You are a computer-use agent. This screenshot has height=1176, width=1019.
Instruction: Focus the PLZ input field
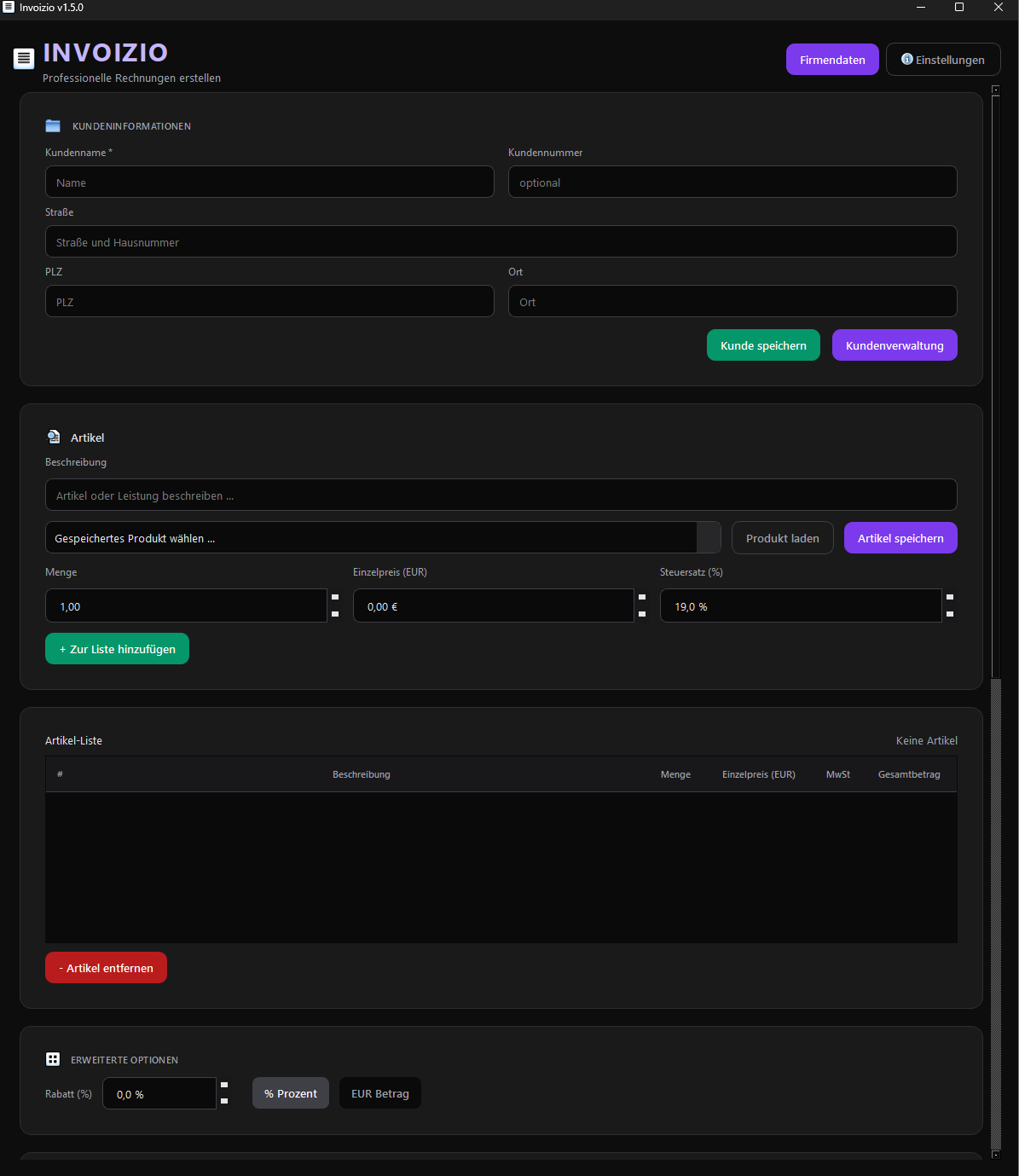269,301
